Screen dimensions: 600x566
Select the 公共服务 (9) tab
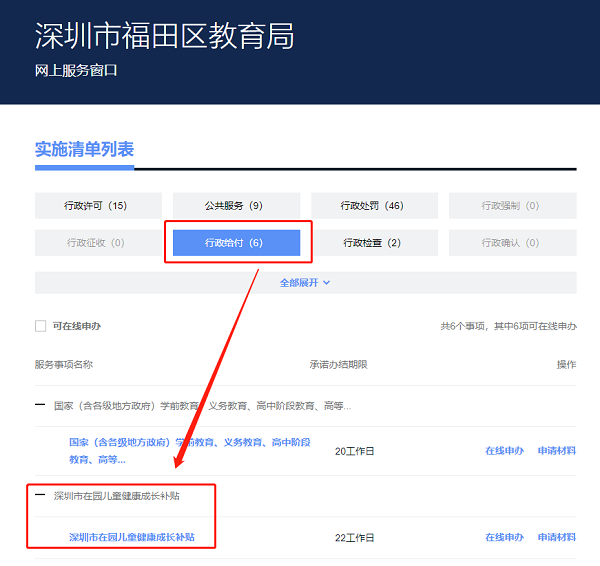[236, 206]
